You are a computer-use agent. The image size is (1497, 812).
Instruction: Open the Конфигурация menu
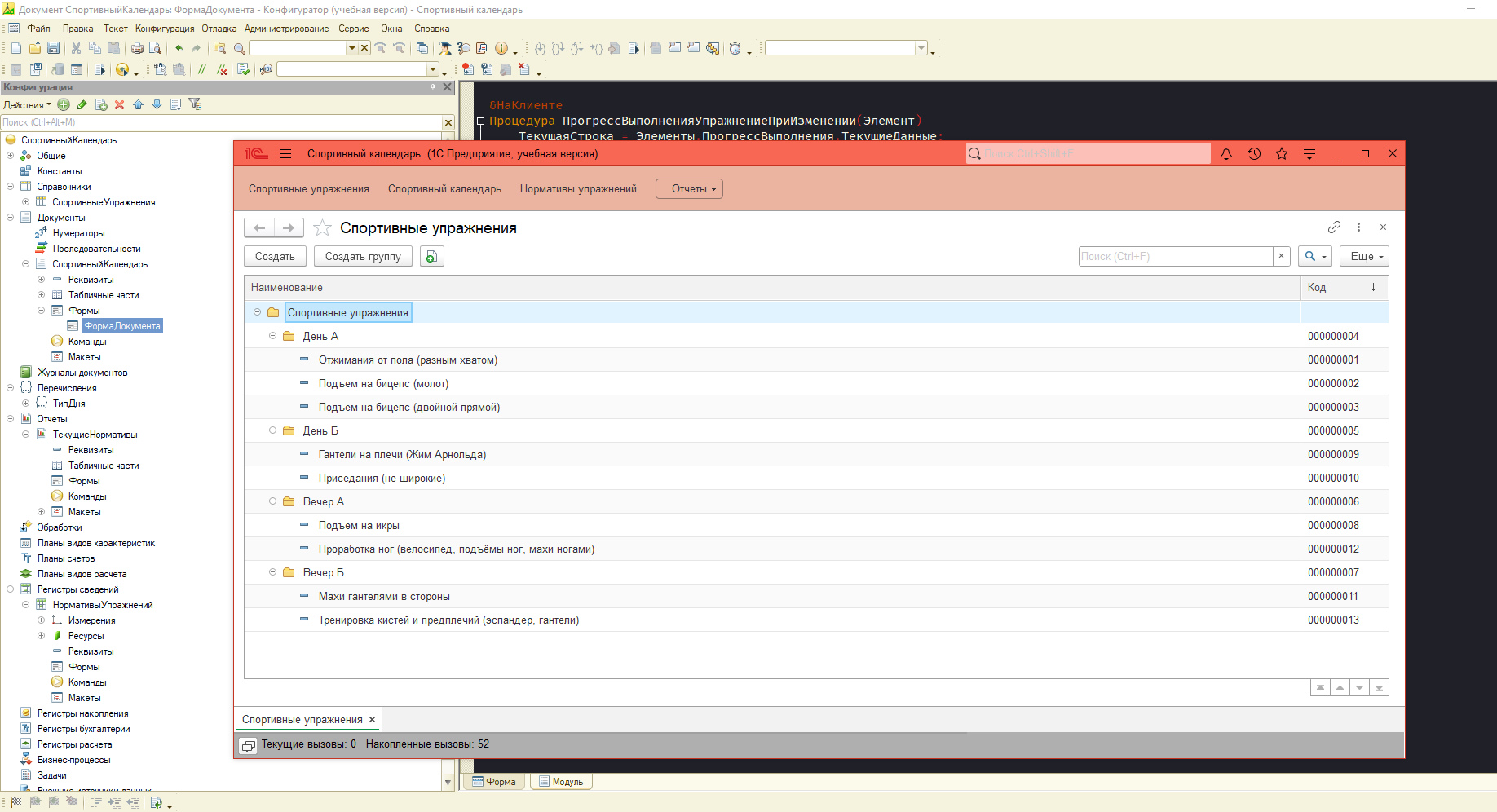click(x=165, y=29)
